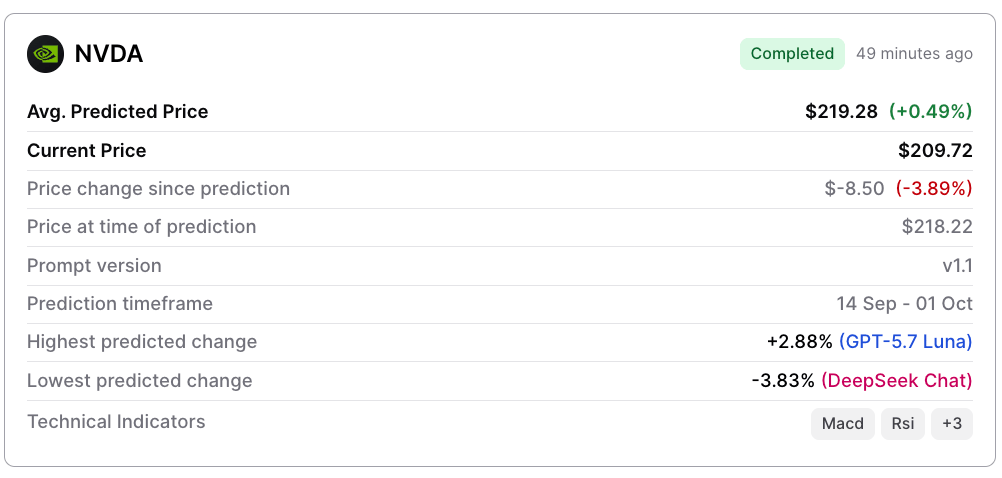Viewport: 1002px width, 478px height.
Task: Click the v1.1 prompt version value
Action: click(958, 266)
